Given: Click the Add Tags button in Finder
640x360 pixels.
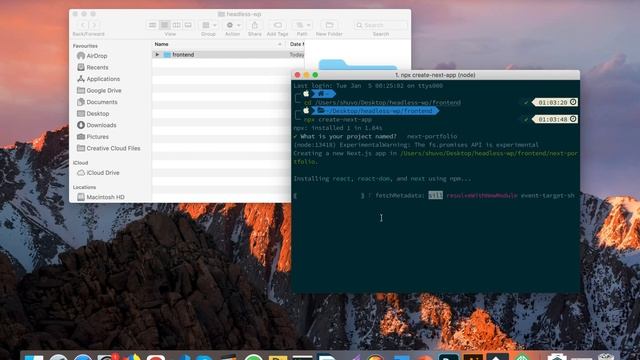Looking at the screenshot, I should click(x=278, y=25).
